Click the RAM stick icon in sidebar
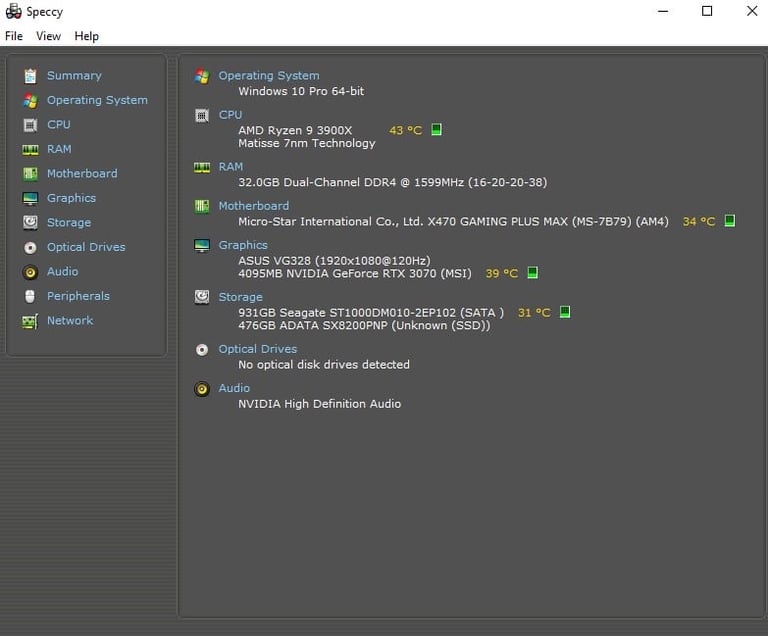Screen dimensions: 768x636 coord(30,149)
